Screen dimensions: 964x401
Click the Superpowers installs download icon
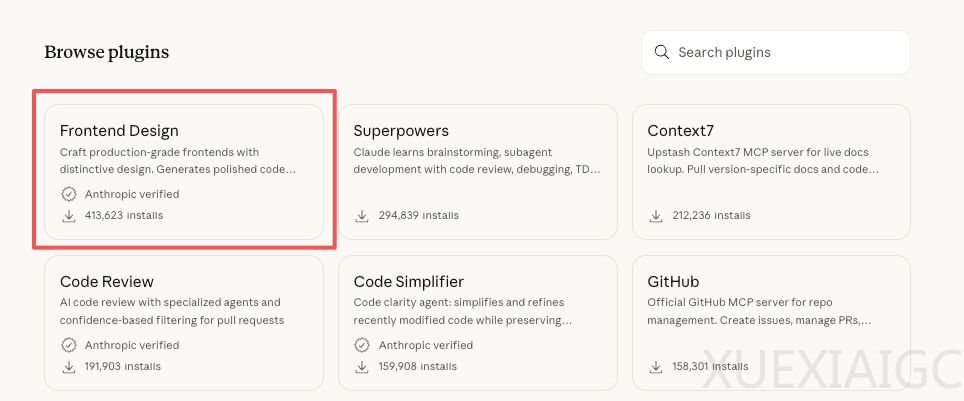363,215
